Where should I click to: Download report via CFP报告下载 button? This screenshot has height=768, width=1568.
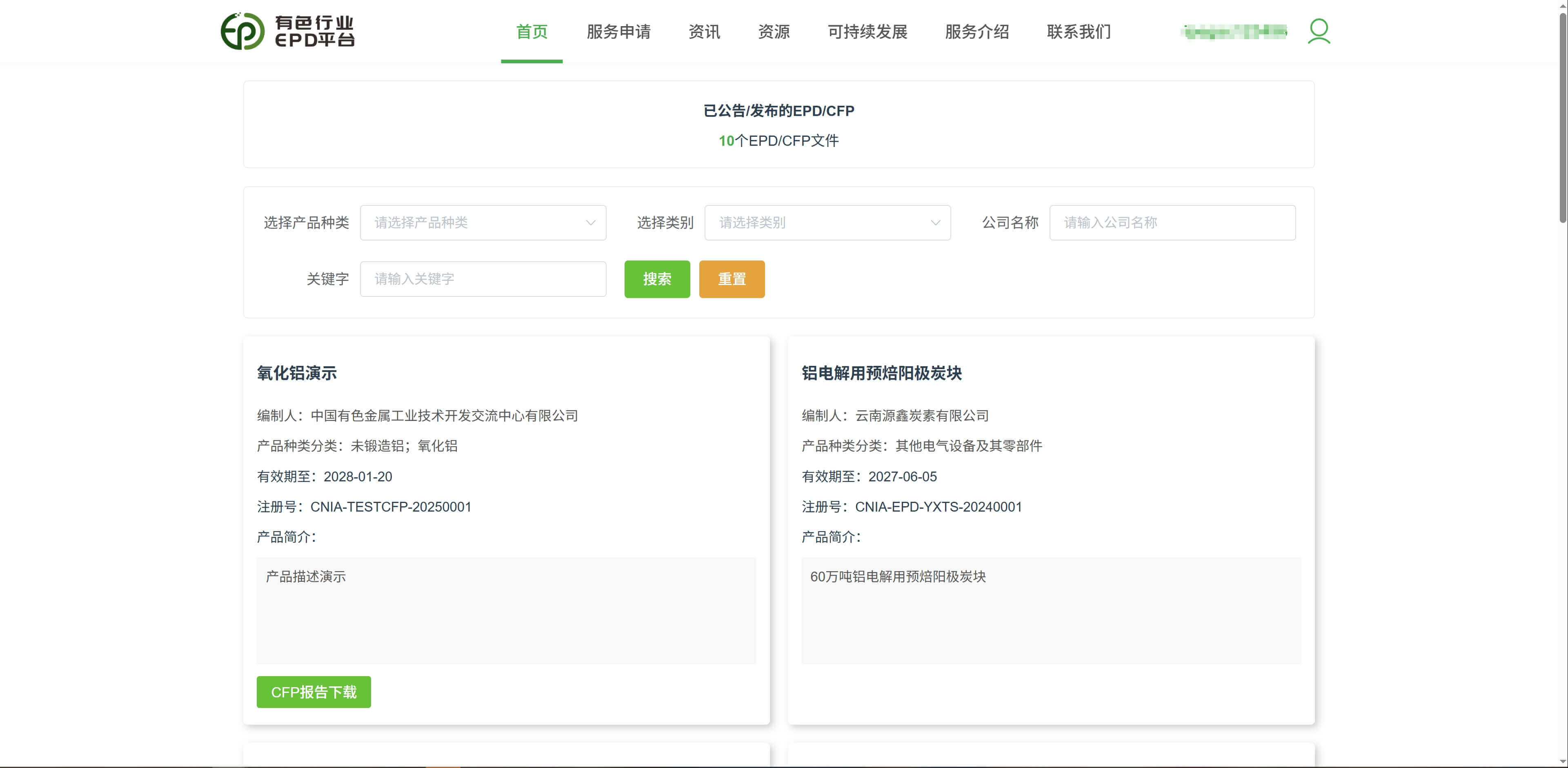click(314, 692)
